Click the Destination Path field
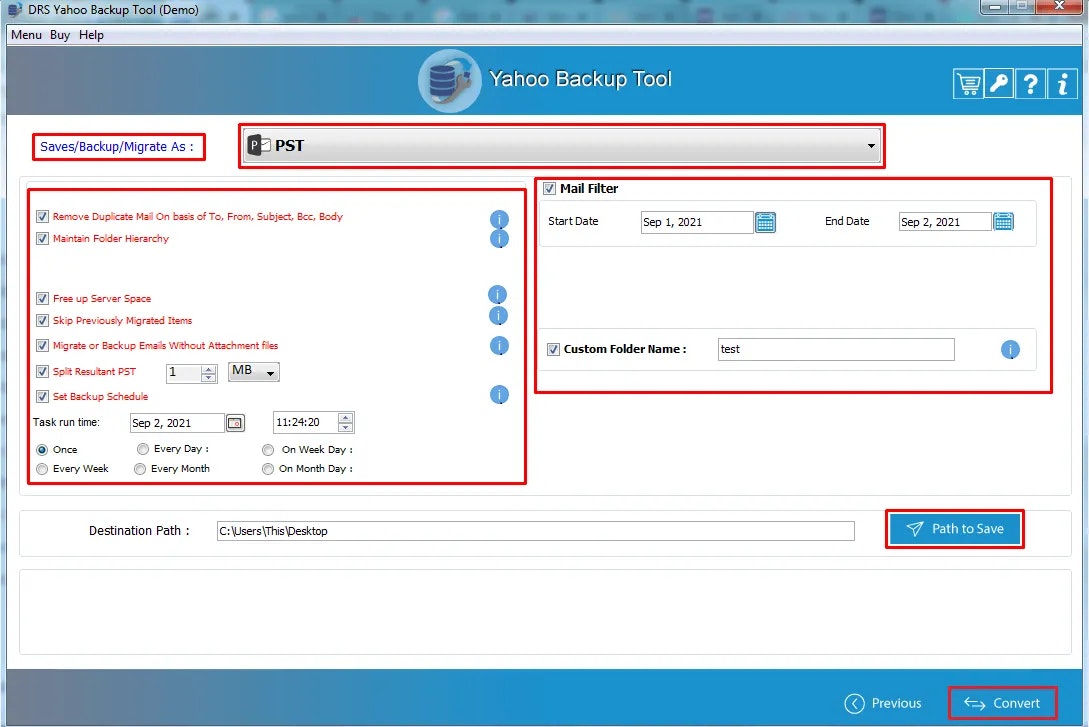 [x=535, y=531]
